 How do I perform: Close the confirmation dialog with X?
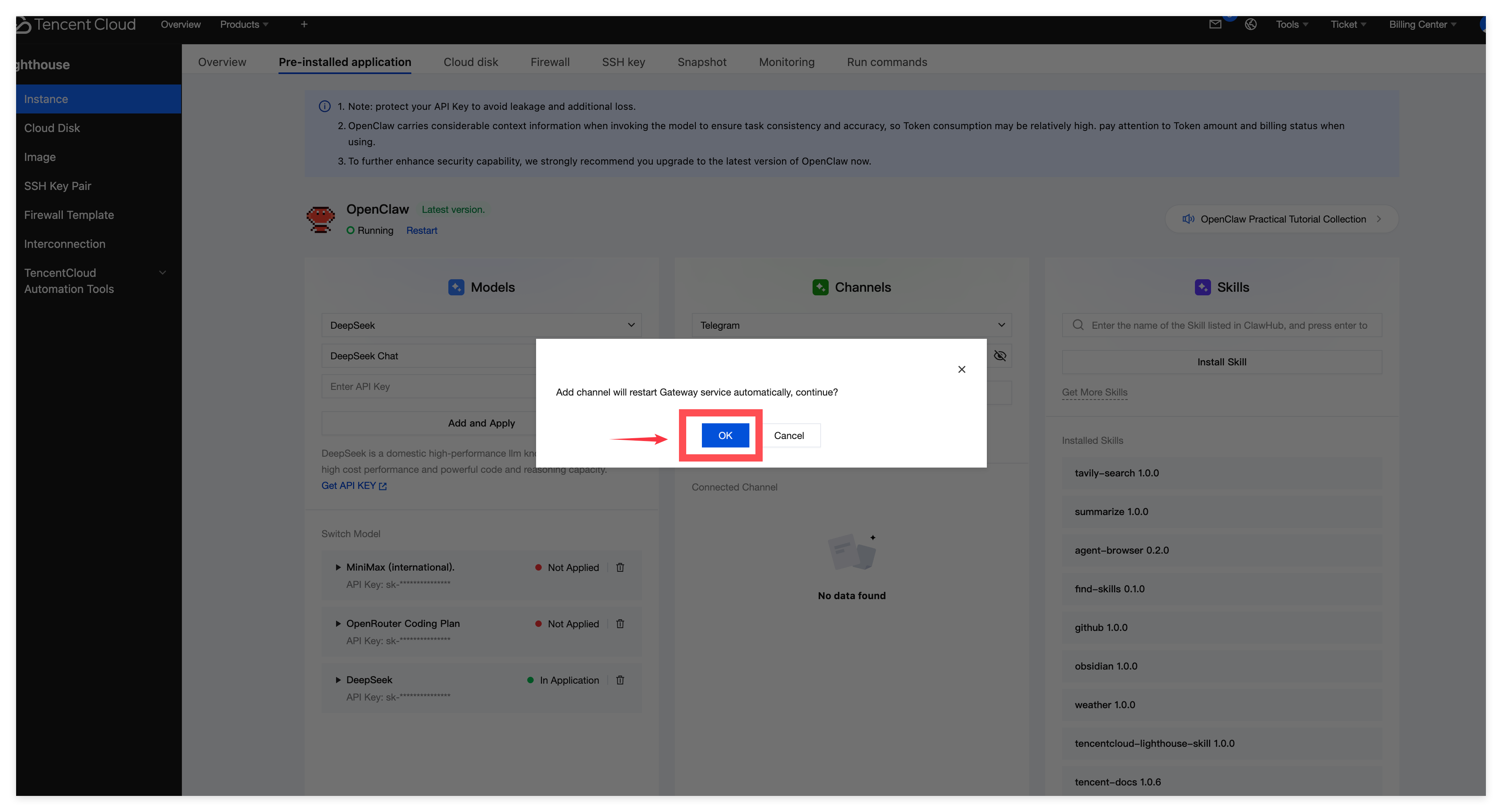click(x=961, y=369)
